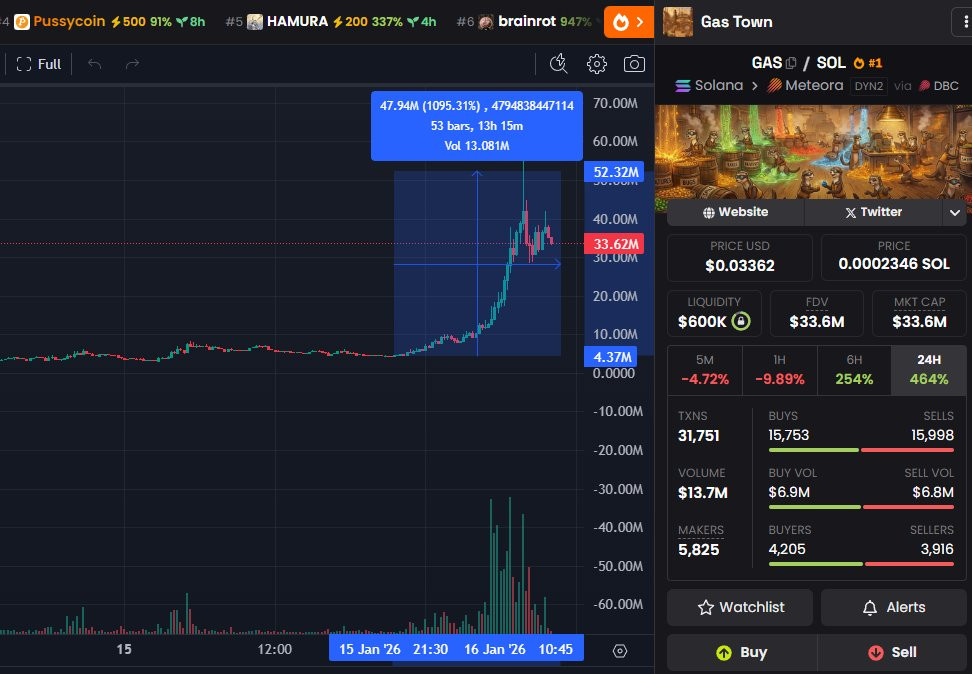Add Gas Town to Watchlist
This screenshot has height=674, width=972.
740,607
